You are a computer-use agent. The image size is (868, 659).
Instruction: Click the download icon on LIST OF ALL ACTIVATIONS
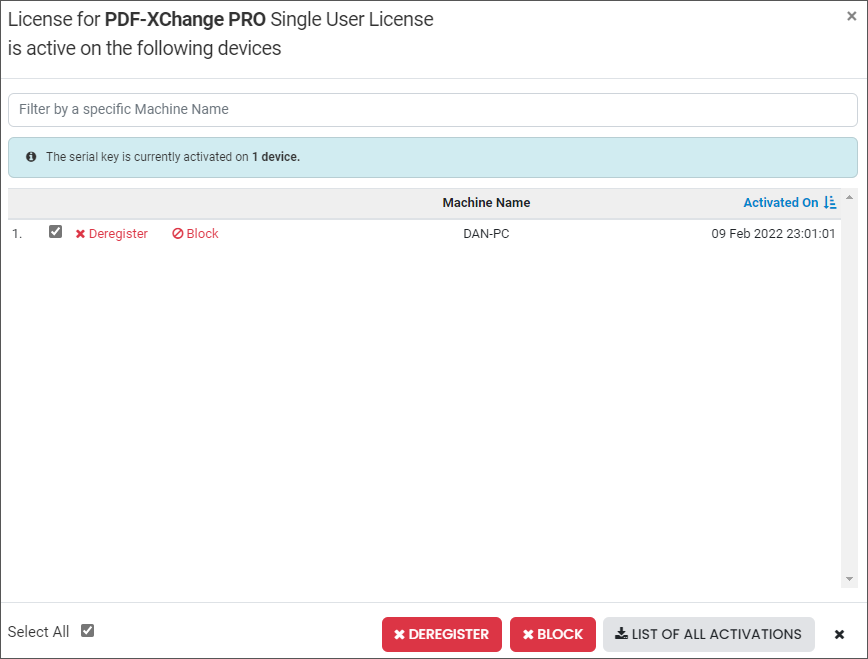pyautogui.click(x=623, y=634)
